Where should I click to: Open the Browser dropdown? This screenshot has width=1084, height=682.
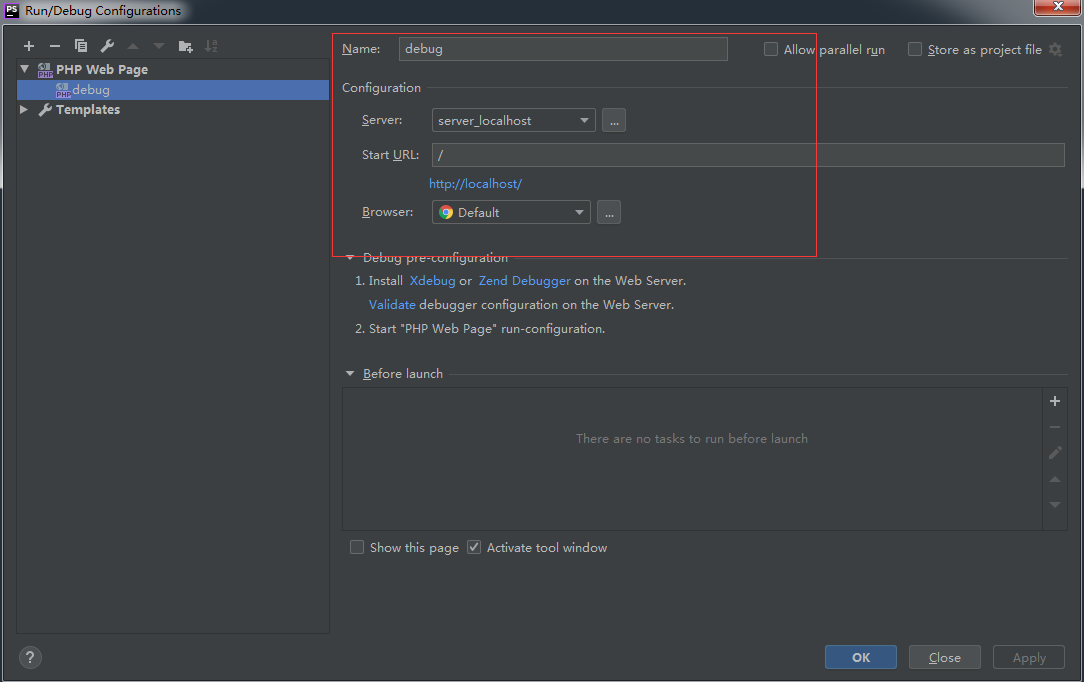click(512, 212)
